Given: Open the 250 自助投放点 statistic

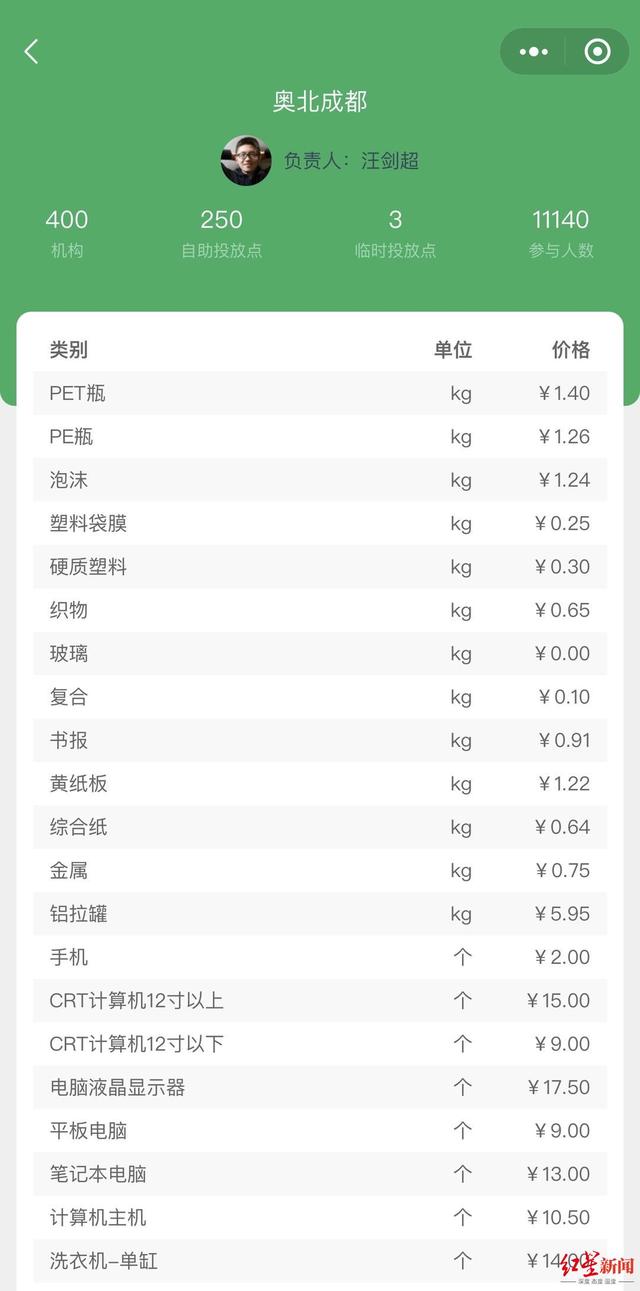Looking at the screenshot, I should coord(221,232).
